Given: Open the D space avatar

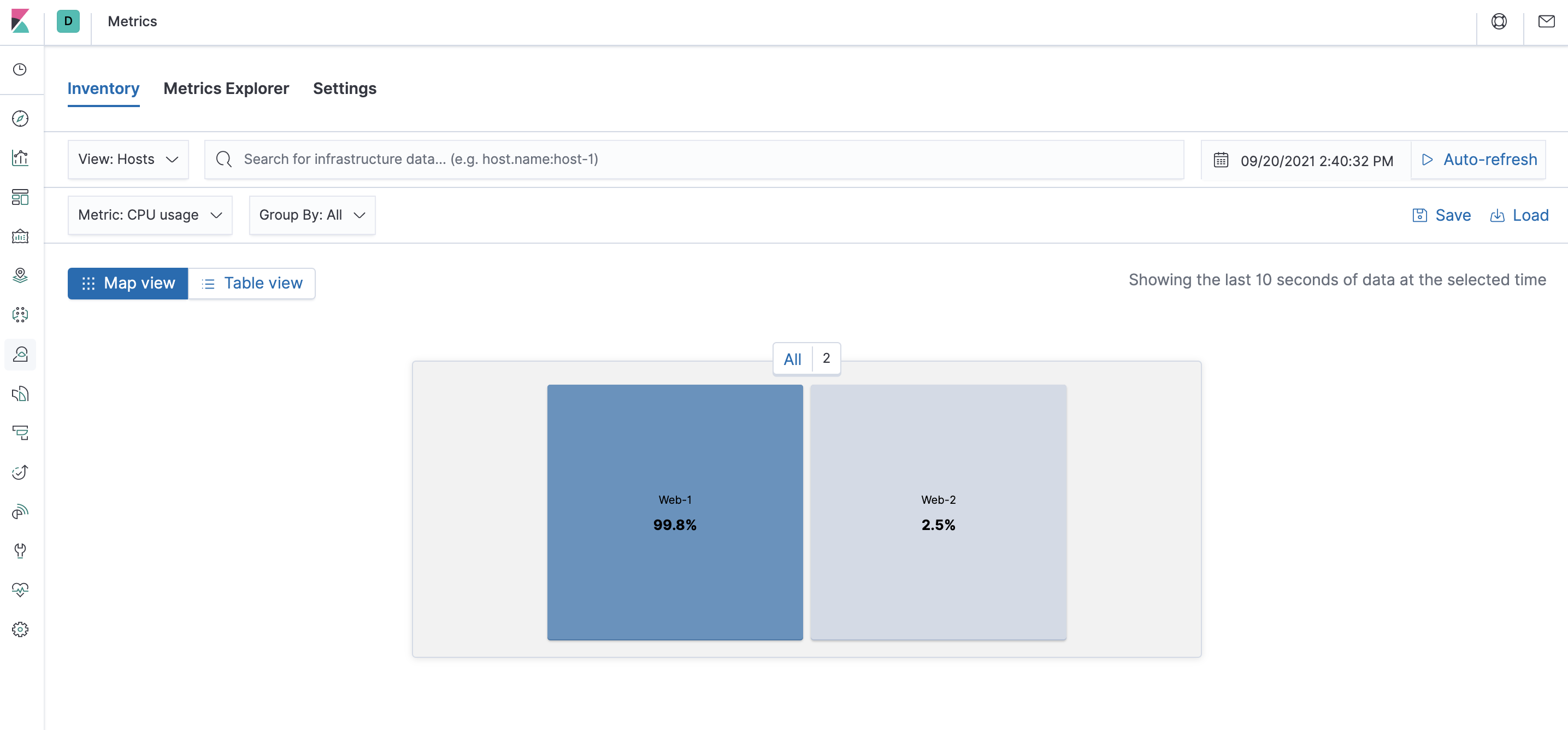Looking at the screenshot, I should [68, 21].
